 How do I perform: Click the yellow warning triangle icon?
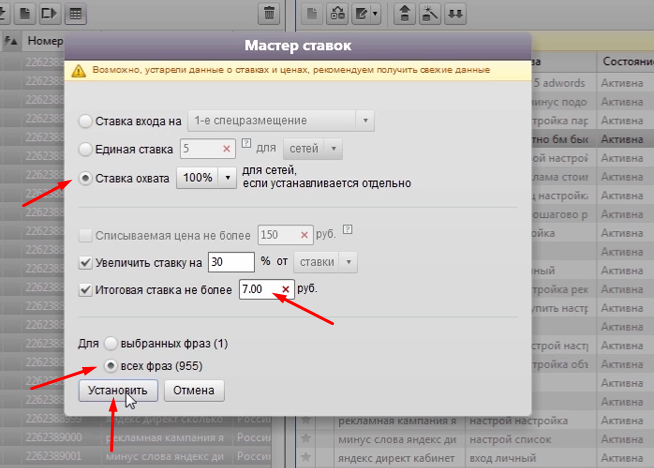coord(78,71)
